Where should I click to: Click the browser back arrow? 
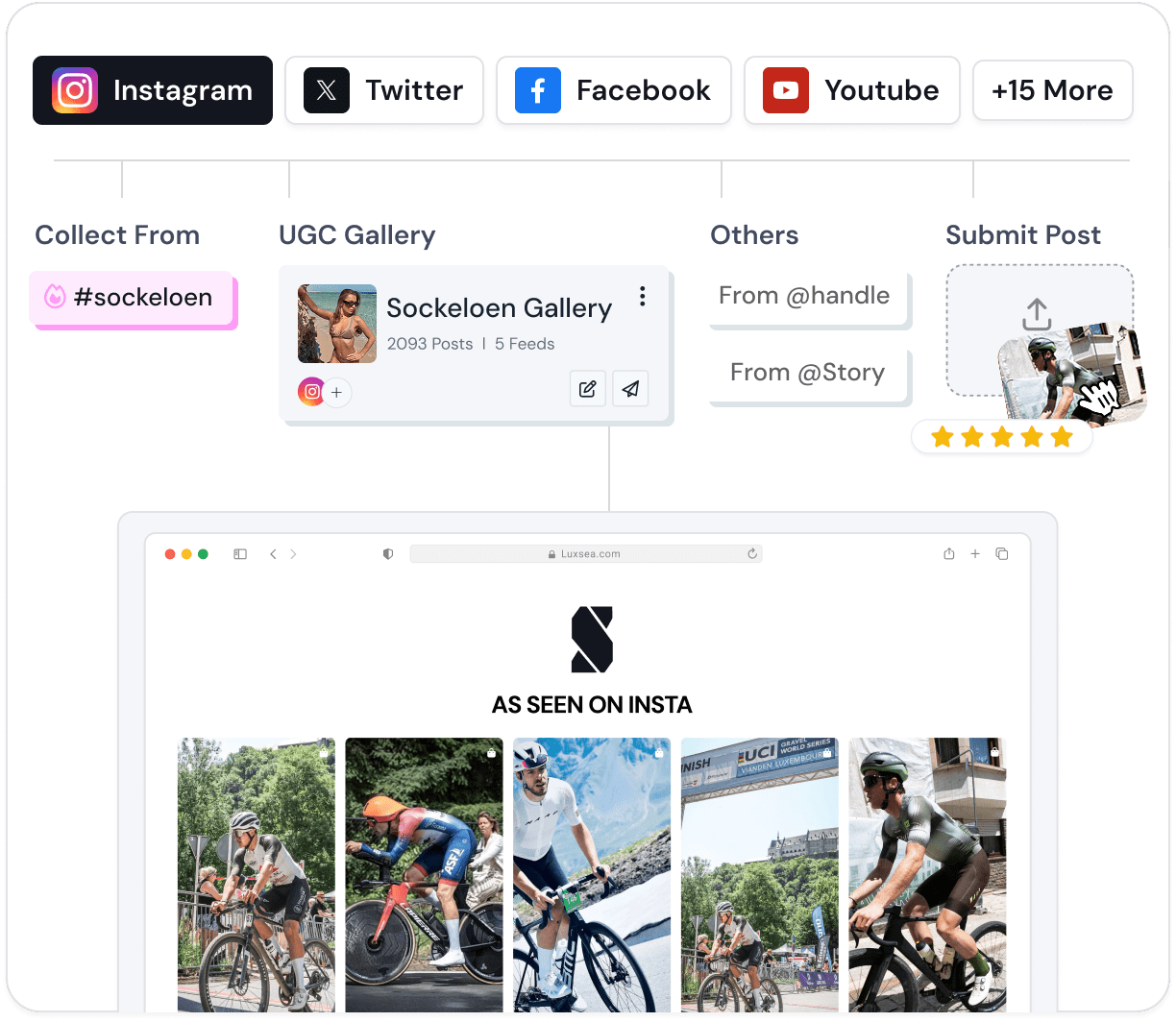273,554
